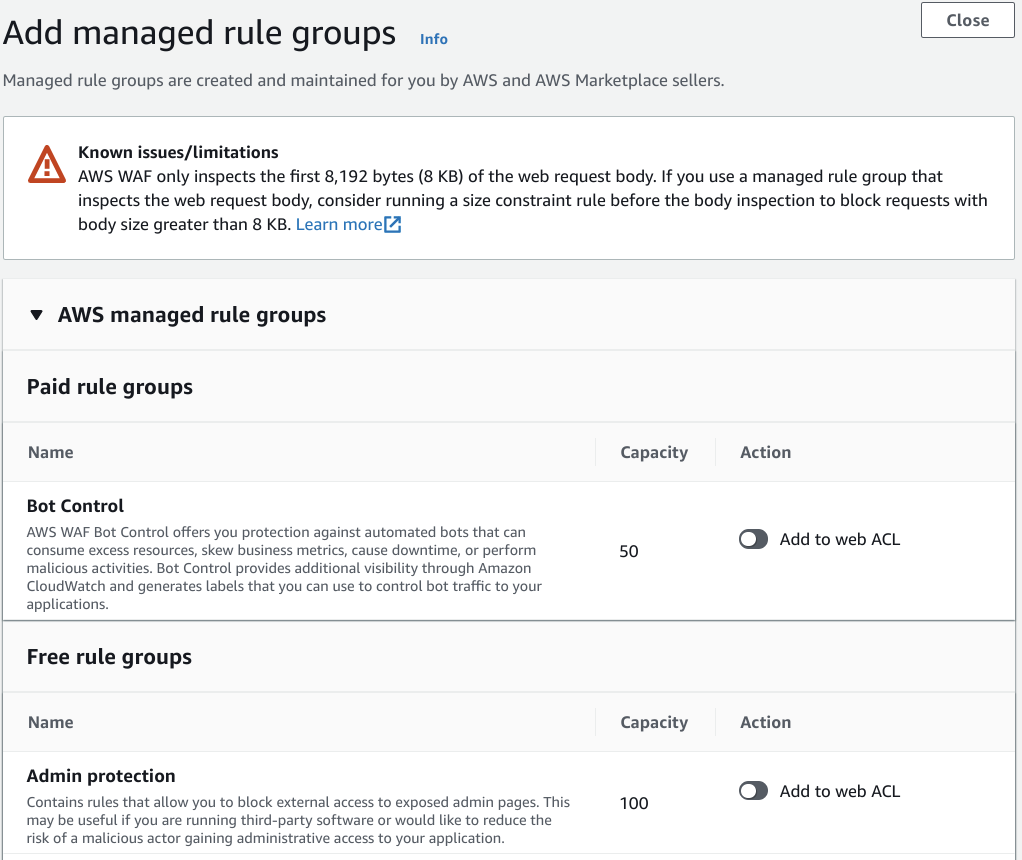Click the Bot Control rule group name
1022x860 pixels.
click(x=75, y=506)
